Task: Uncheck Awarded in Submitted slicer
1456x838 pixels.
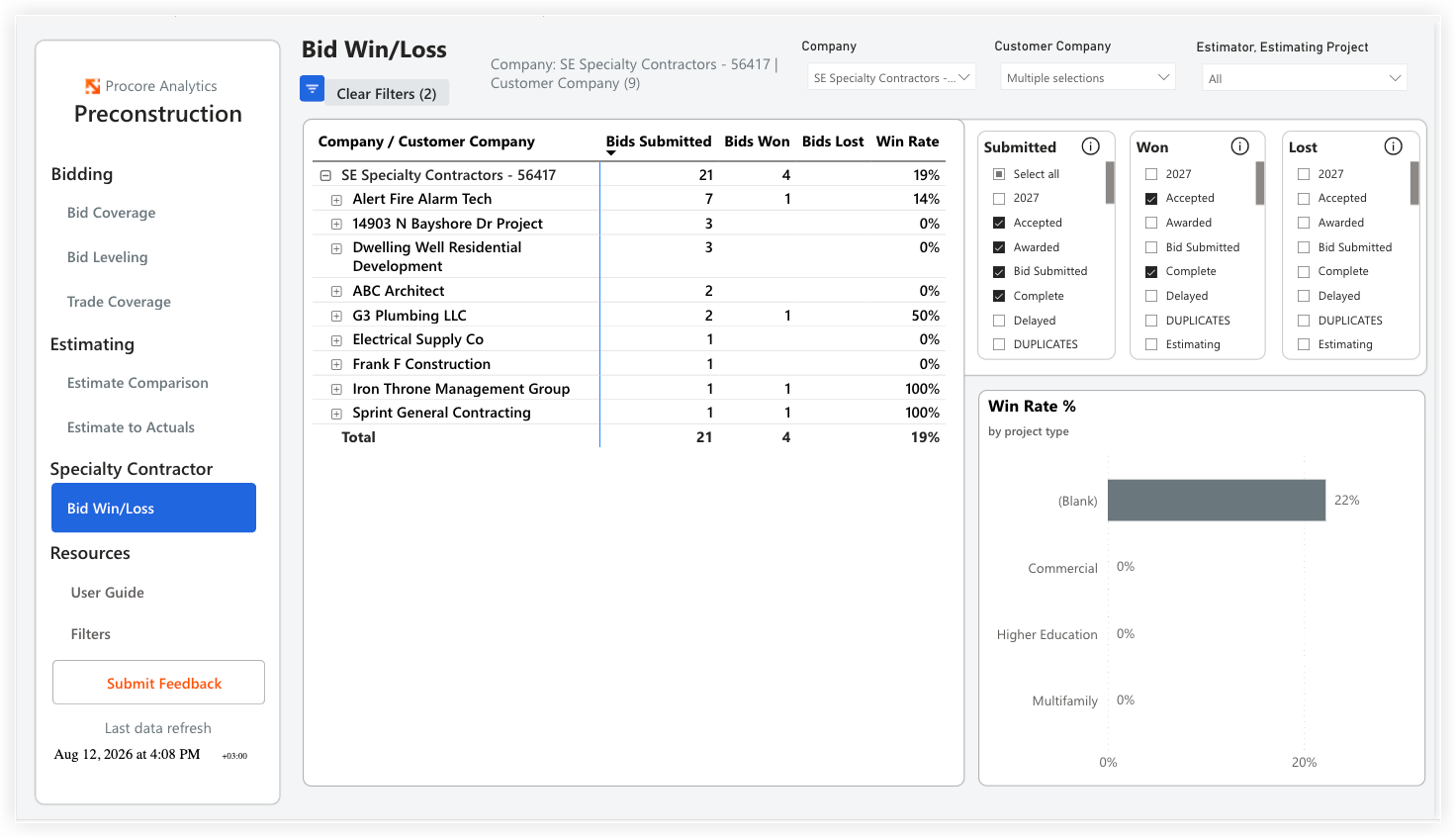Action: [x=999, y=247]
